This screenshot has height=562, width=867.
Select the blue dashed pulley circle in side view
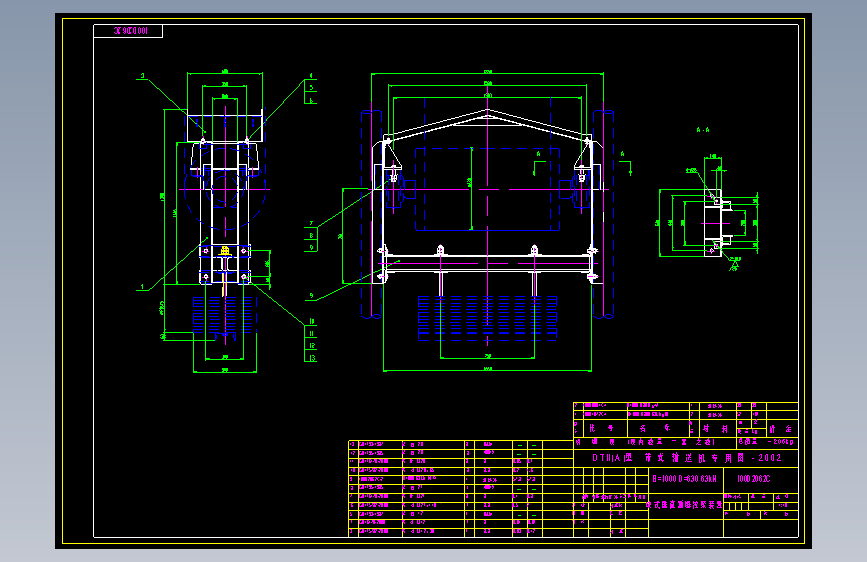(225, 189)
